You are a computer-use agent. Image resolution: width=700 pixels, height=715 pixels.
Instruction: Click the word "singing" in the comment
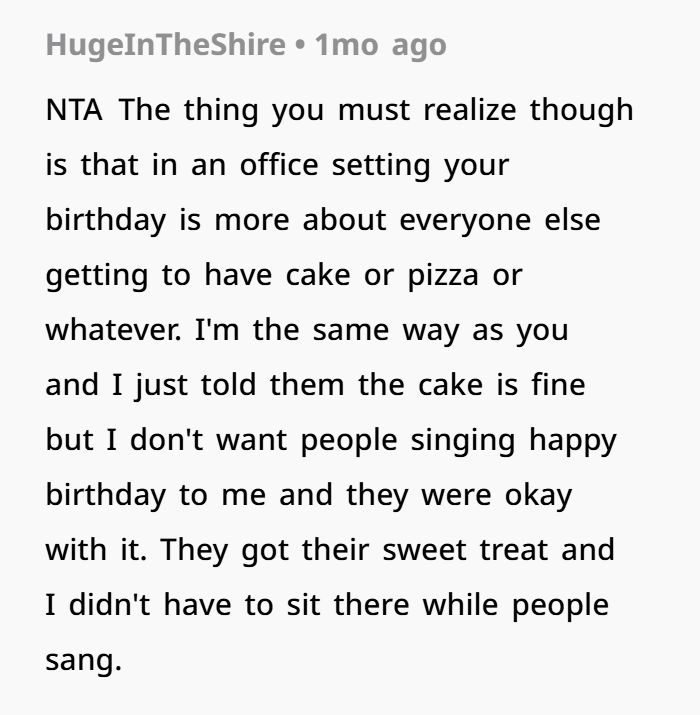pos(463,440)
